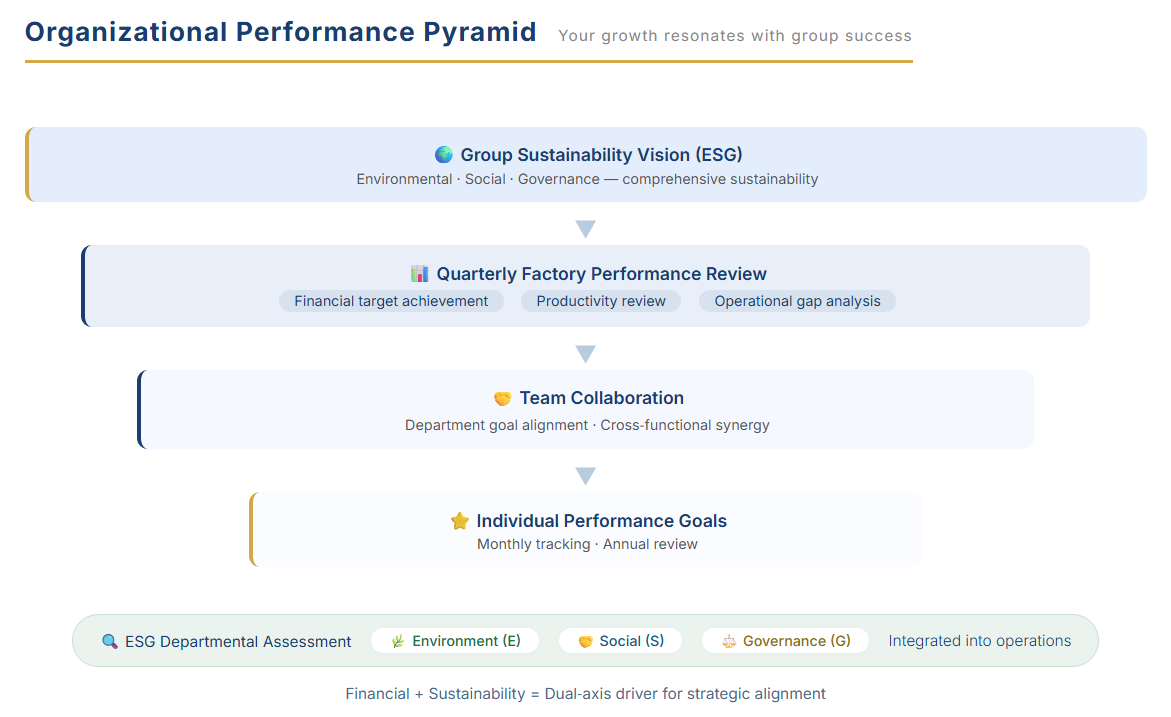Click the handshake icon in the Social pill
The height and width of the screenshot is (717, 1171).
click(x=586, y=641)
